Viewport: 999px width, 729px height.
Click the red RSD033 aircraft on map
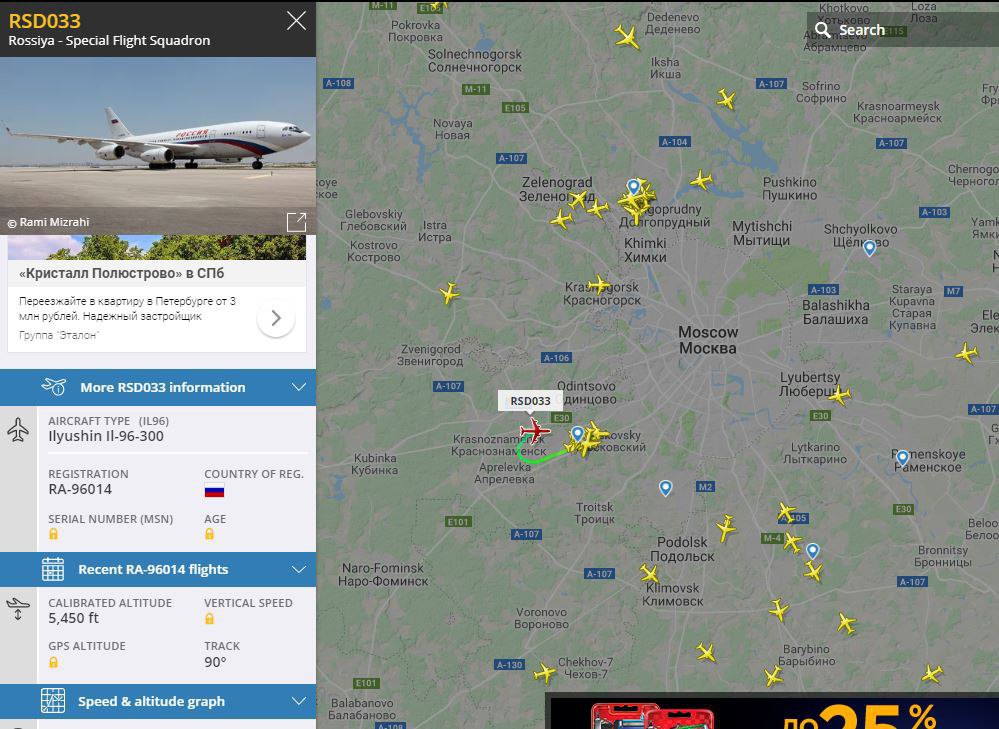pyautogui.click(x=534, y=430)
